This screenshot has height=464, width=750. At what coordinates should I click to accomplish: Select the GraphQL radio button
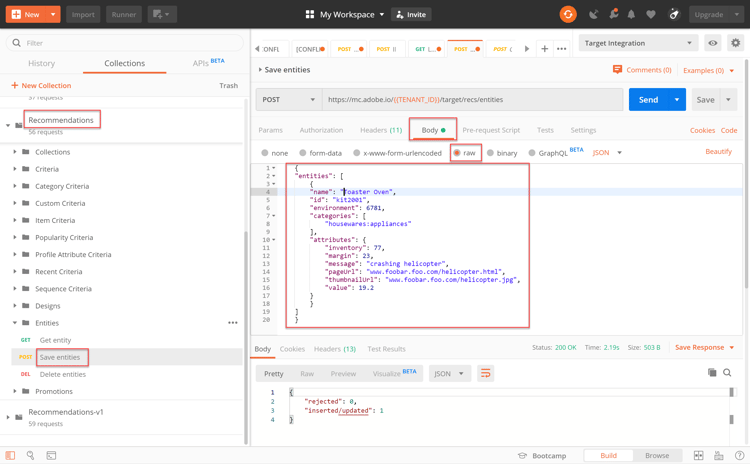pos(532,153)
